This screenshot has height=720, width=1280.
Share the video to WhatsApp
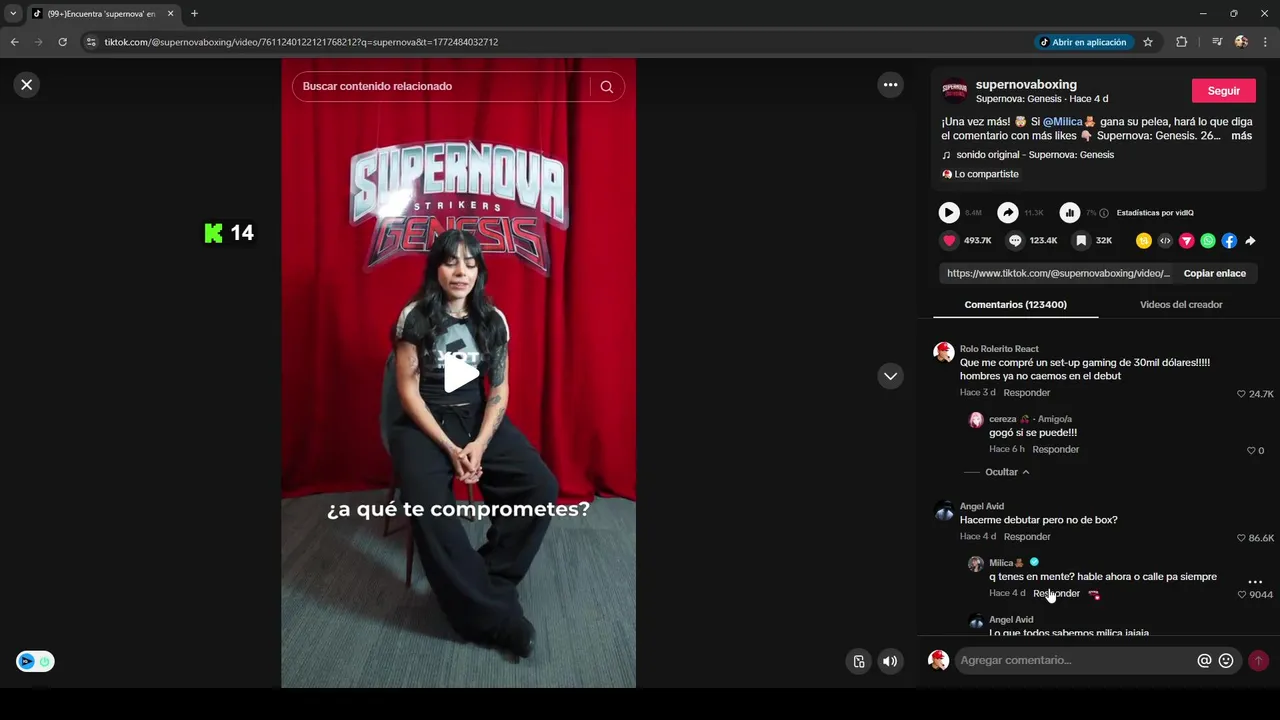1208,241
